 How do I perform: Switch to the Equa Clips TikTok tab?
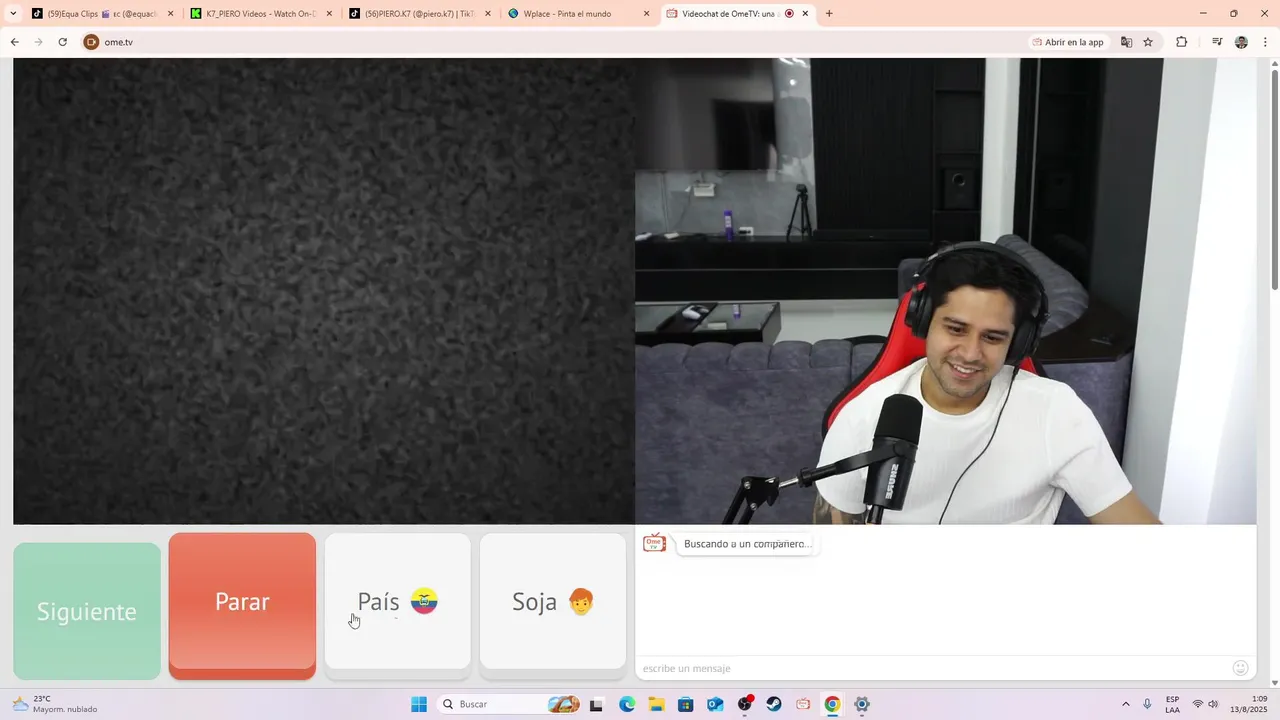tap(100, 14)
